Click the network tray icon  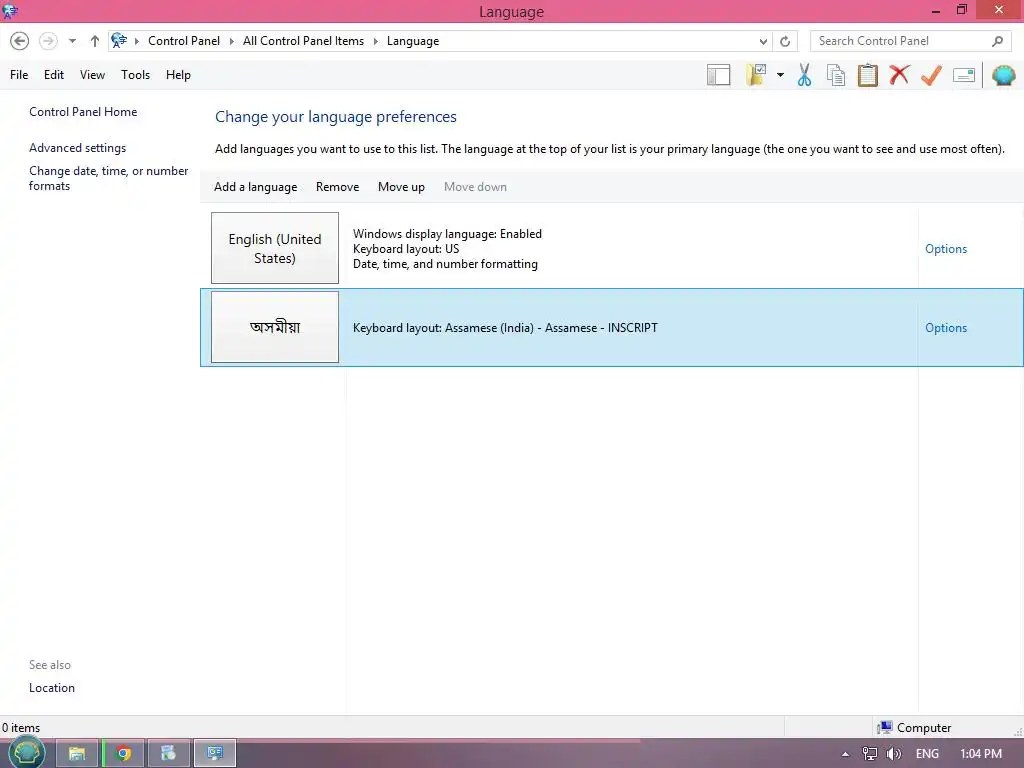pyautogui.click(x=870, y=754)
